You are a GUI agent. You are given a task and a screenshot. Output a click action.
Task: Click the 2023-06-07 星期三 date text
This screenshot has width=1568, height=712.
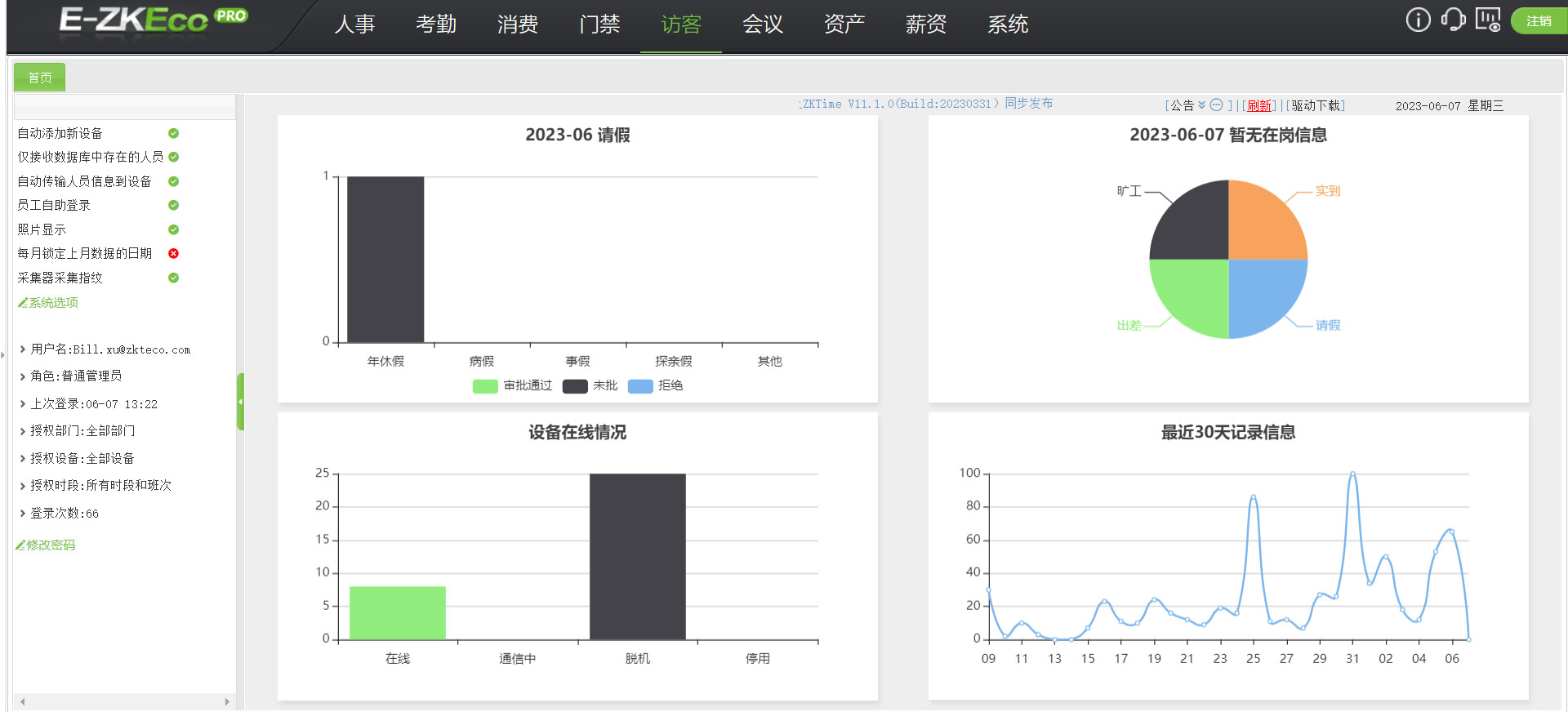[x=1449, y=106]
